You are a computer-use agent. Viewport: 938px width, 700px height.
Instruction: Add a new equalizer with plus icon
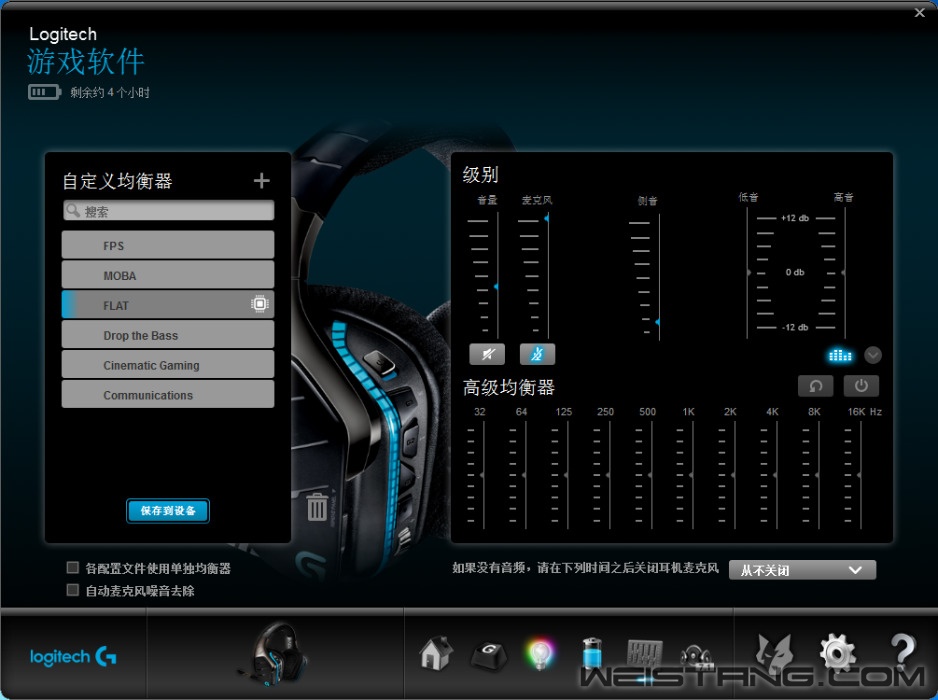tap(261, 180)
